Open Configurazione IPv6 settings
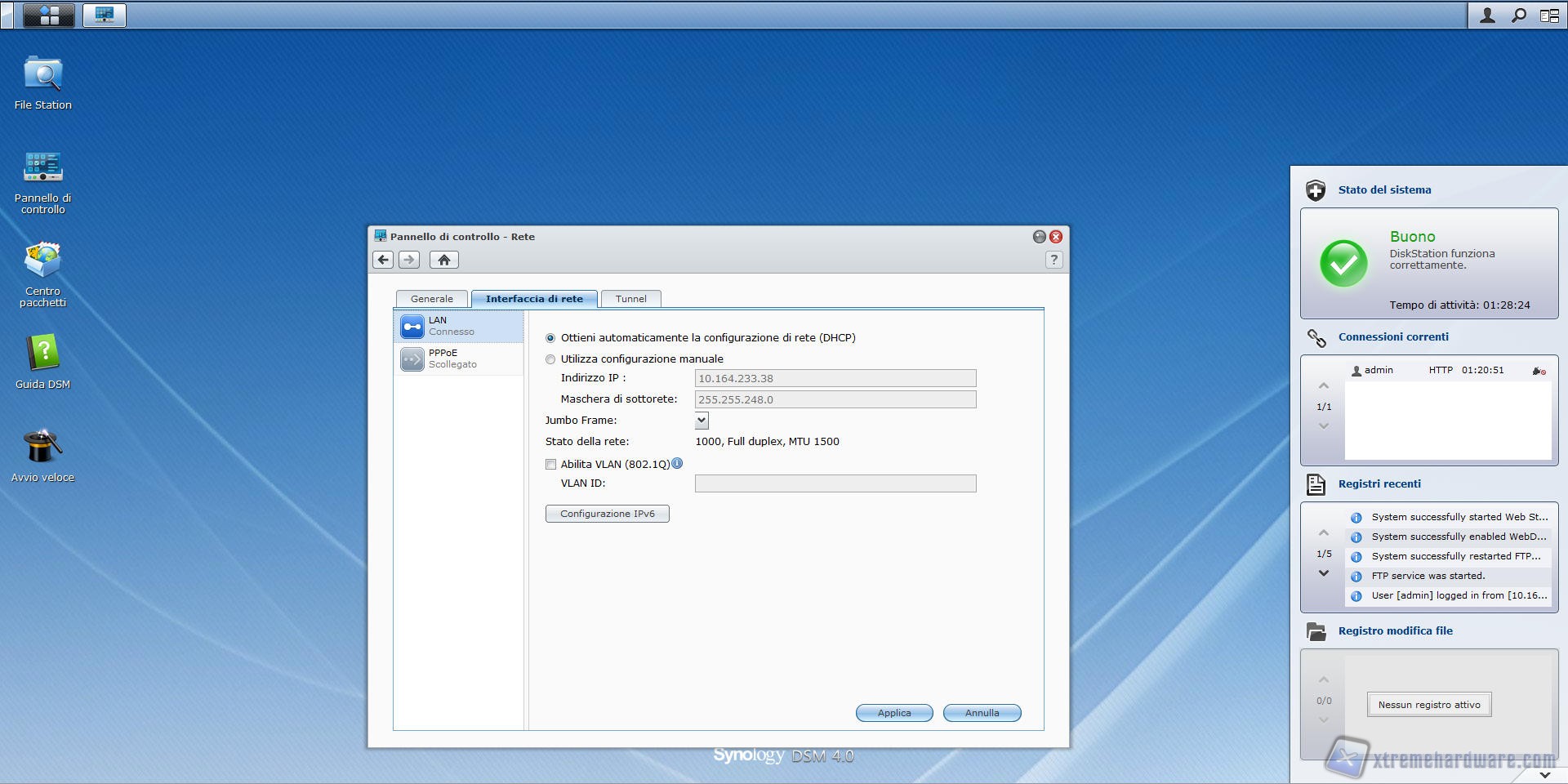 point(608,514)
